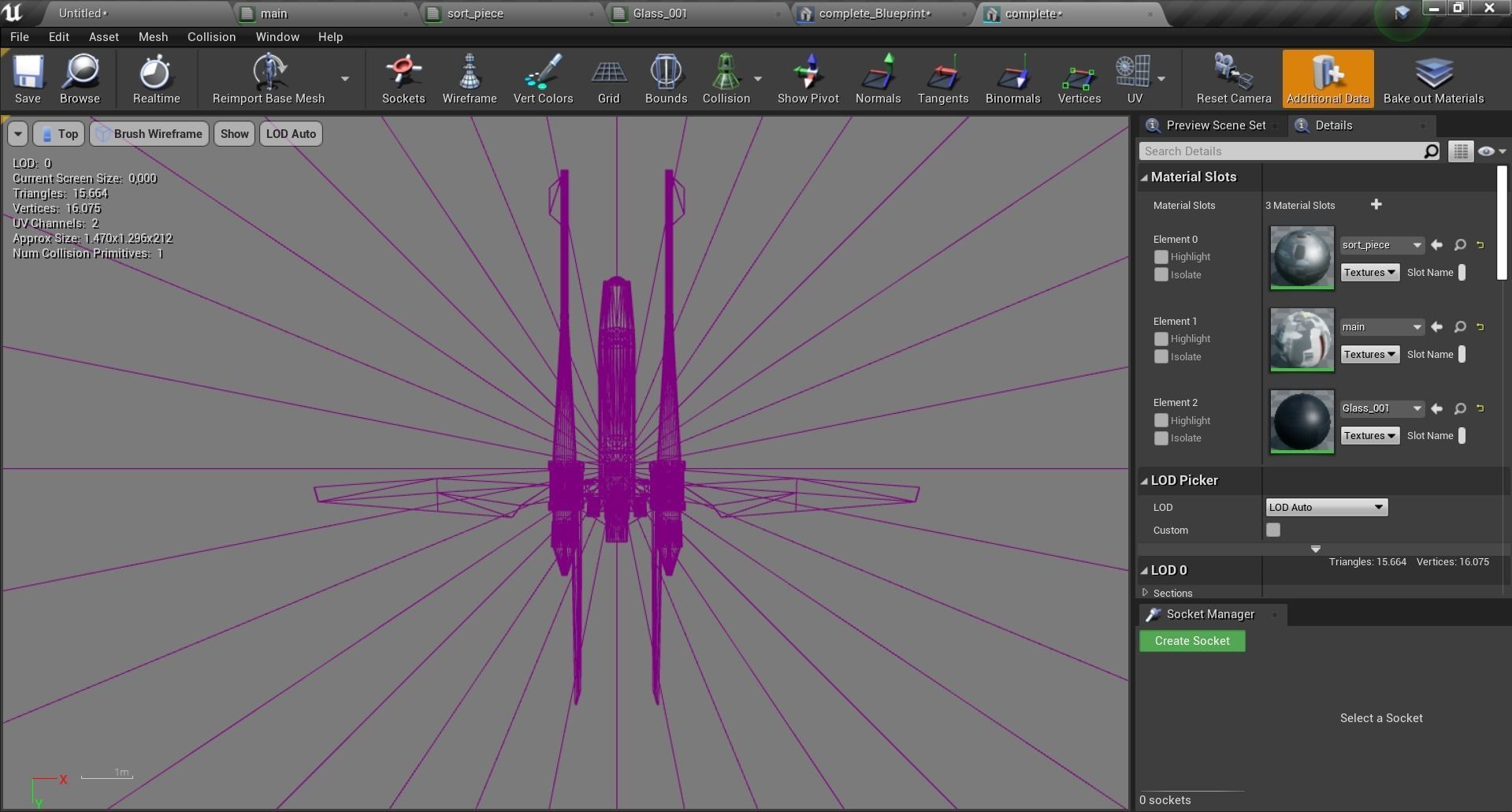Click Reimport Base Mesh button

coord(269,79)
